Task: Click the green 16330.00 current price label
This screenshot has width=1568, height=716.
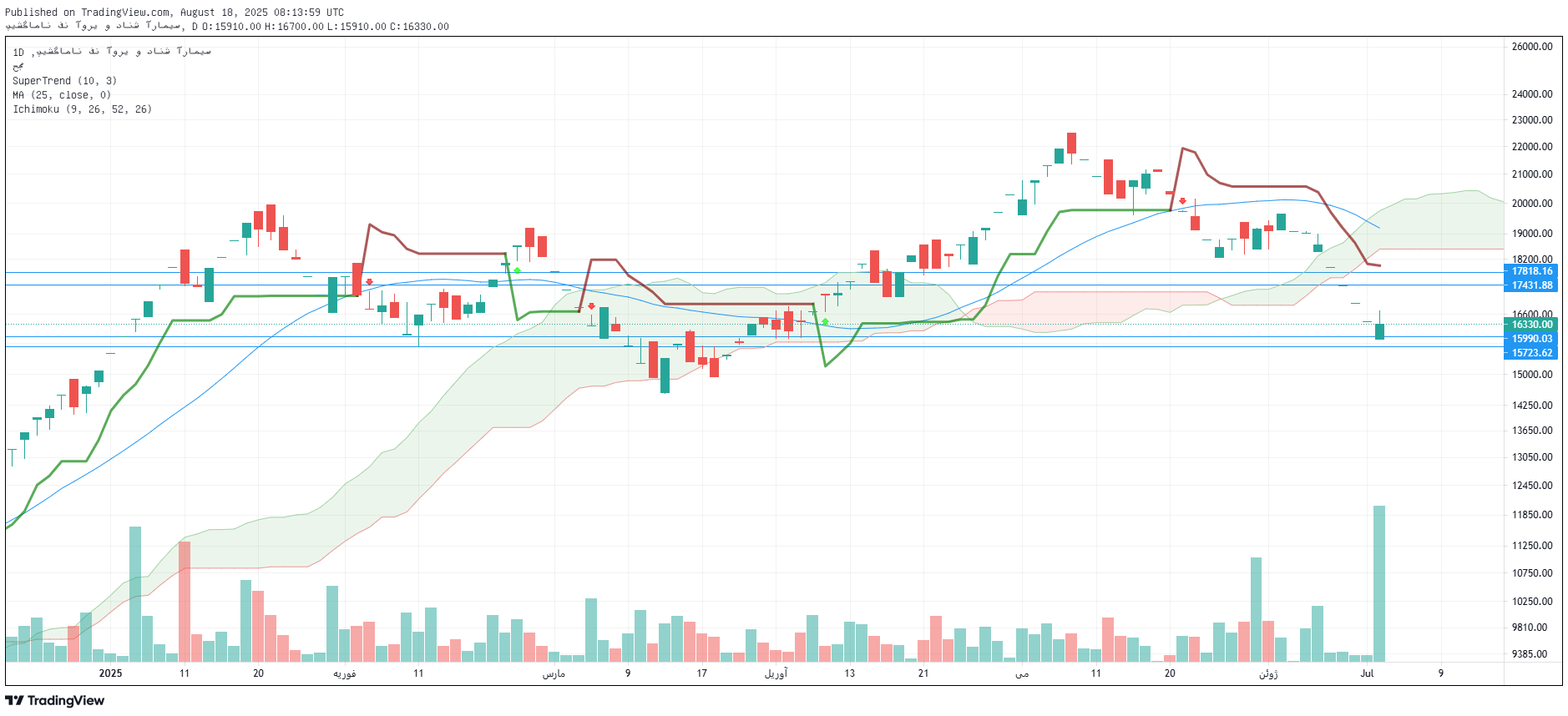Action: [x=1532, y=325]
